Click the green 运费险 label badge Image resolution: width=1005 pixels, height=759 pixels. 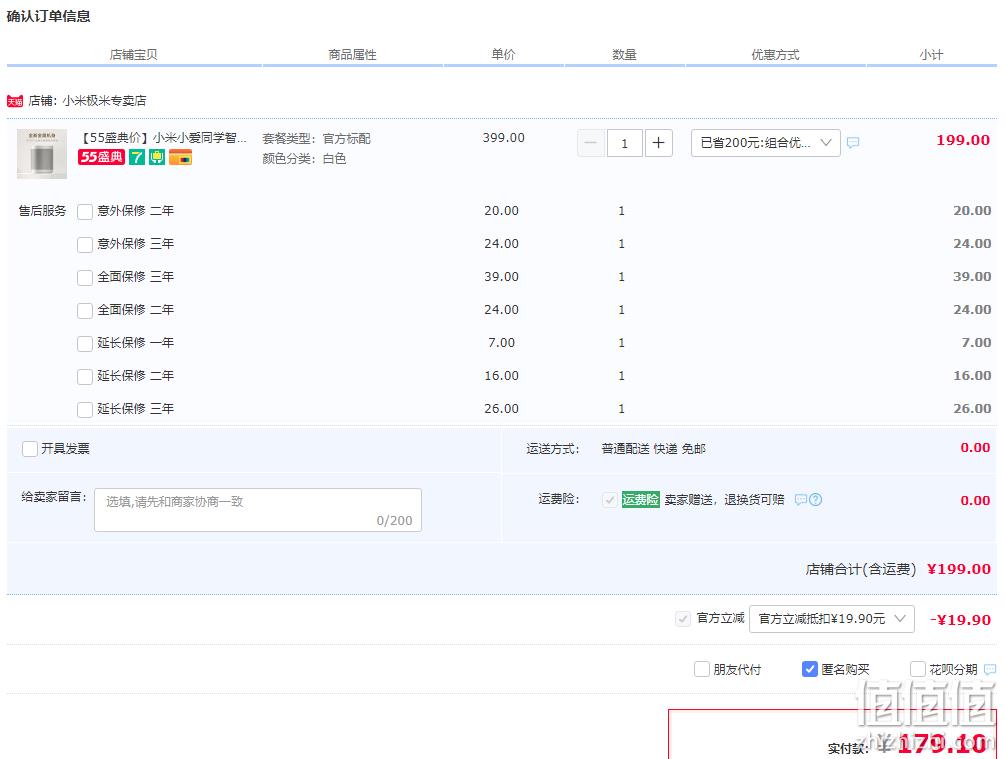pyautogui.click(x=640, y=499)
